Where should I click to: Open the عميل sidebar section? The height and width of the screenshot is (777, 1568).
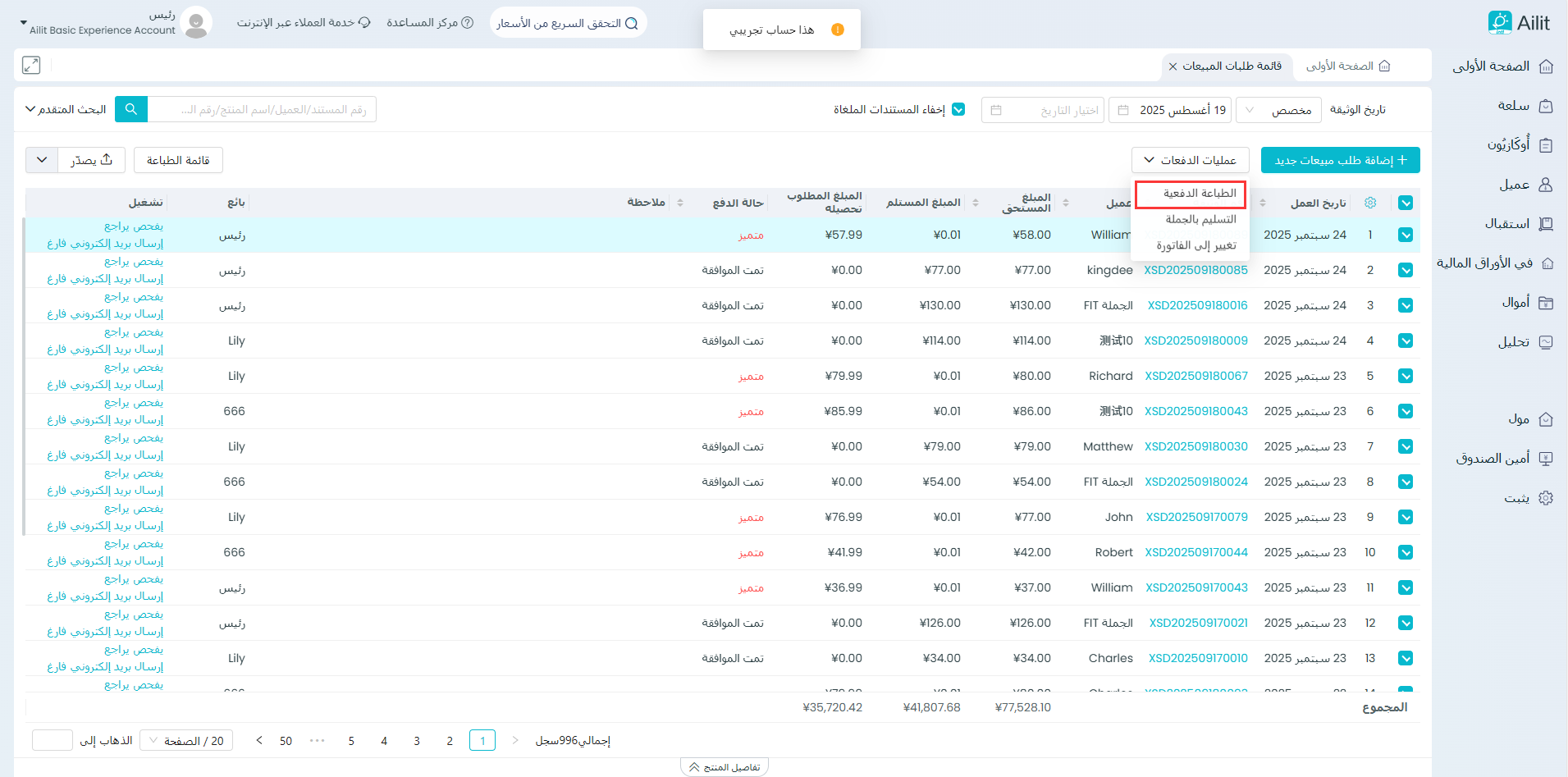pos(1525,185)
